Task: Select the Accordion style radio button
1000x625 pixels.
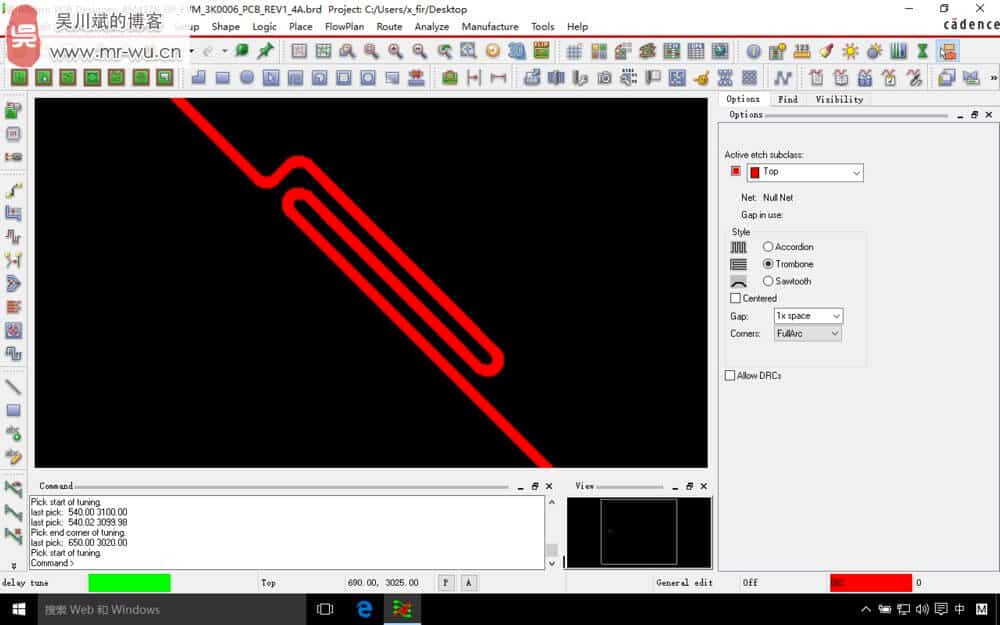Action: [768, 247]
